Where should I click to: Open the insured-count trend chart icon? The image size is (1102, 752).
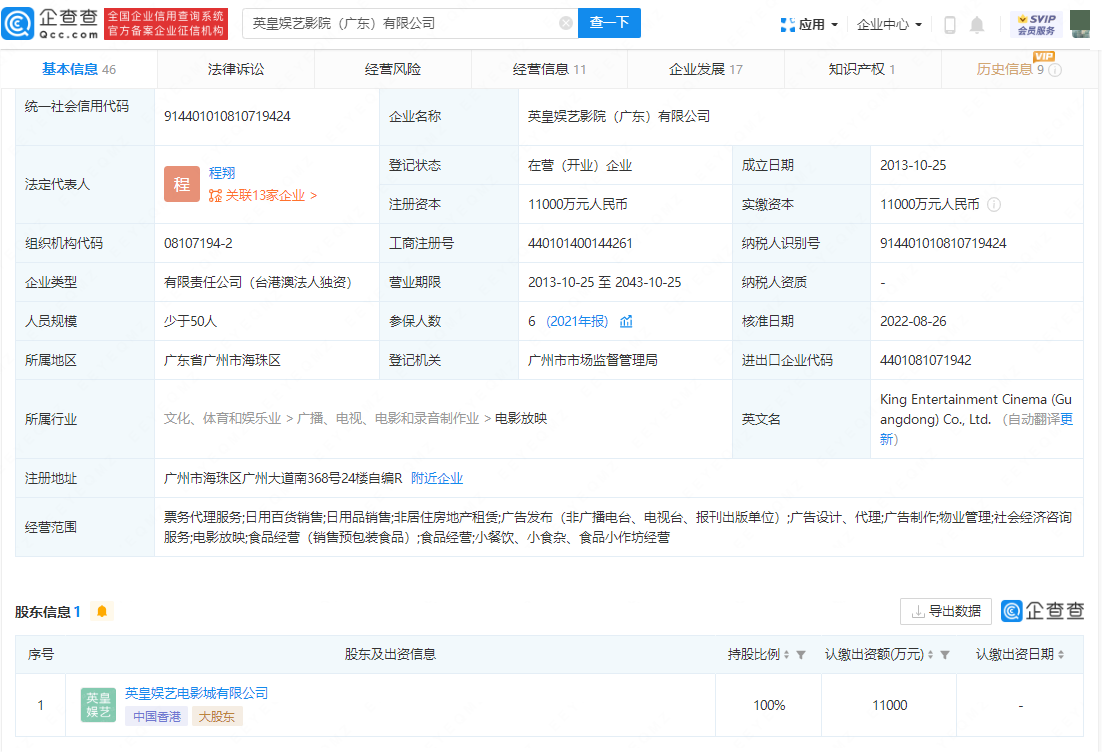[626, 321]
